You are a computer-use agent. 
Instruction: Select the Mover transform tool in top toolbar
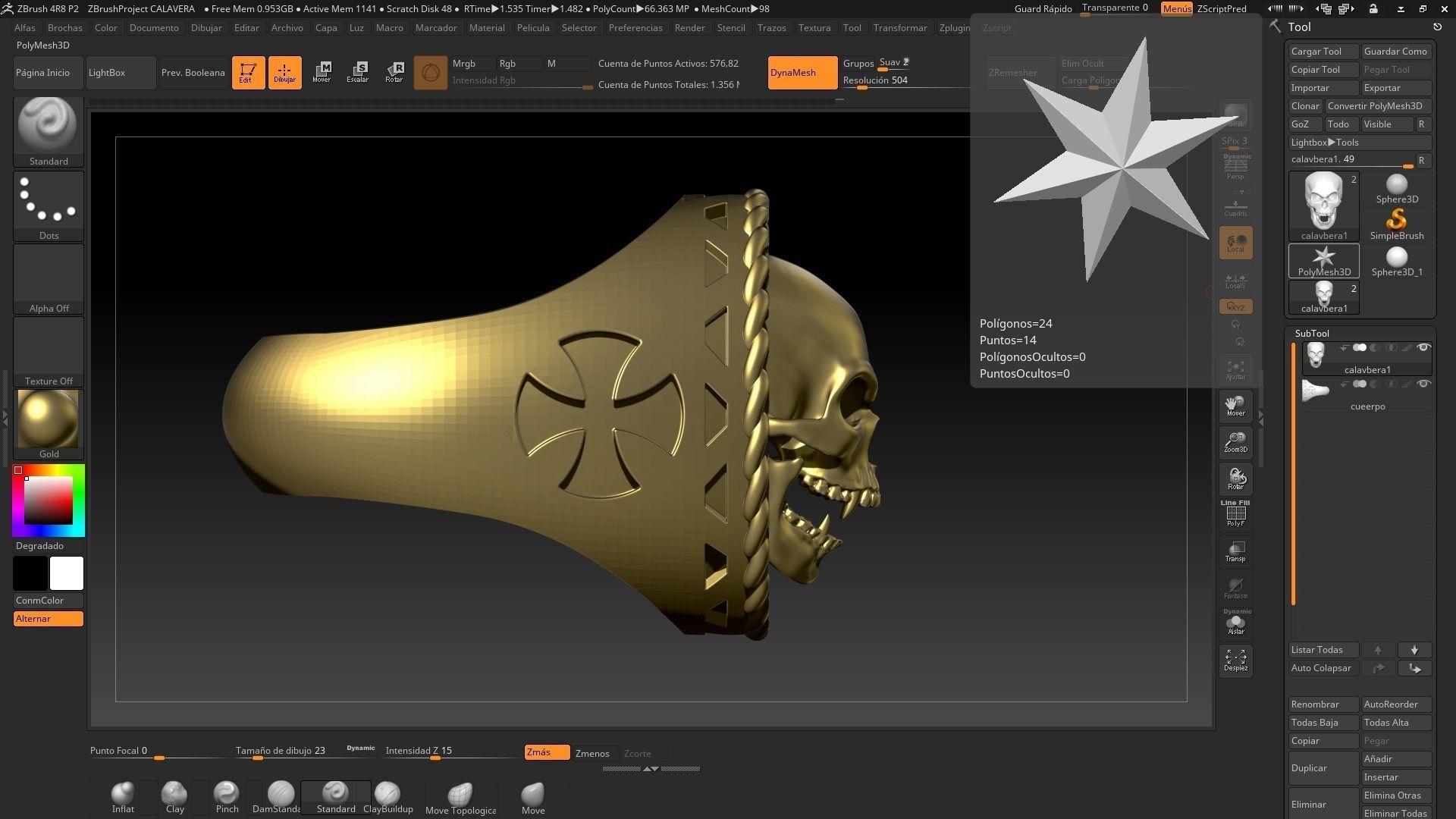322,73
